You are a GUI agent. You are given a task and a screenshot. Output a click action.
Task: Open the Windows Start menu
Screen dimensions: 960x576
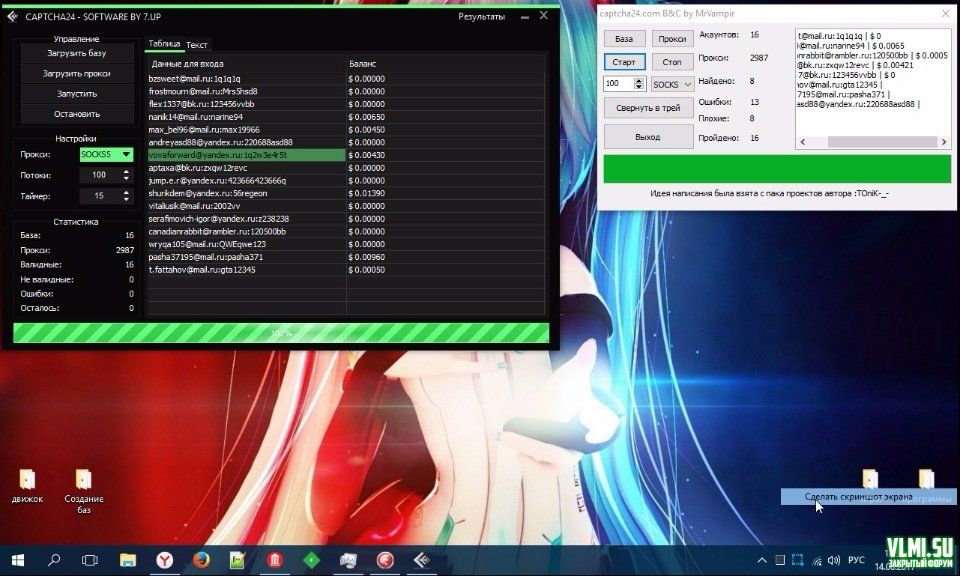pos(18,560)
